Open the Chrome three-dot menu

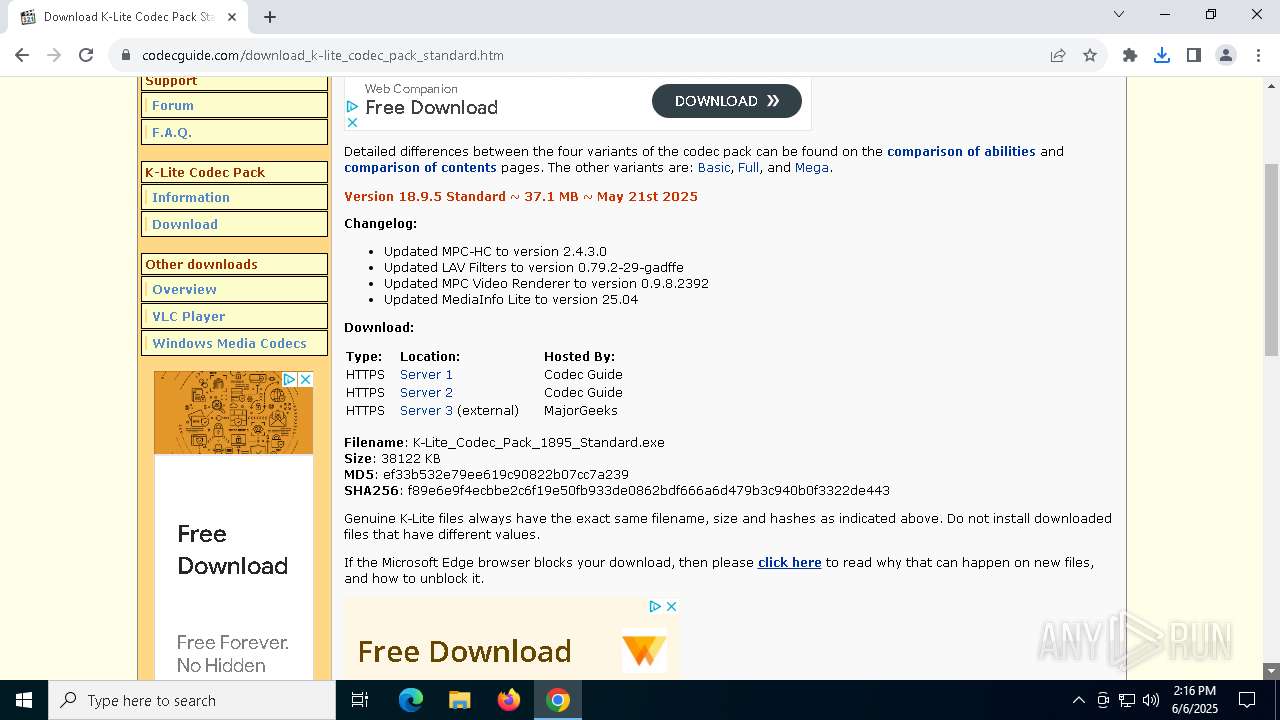click(1257, 55)
